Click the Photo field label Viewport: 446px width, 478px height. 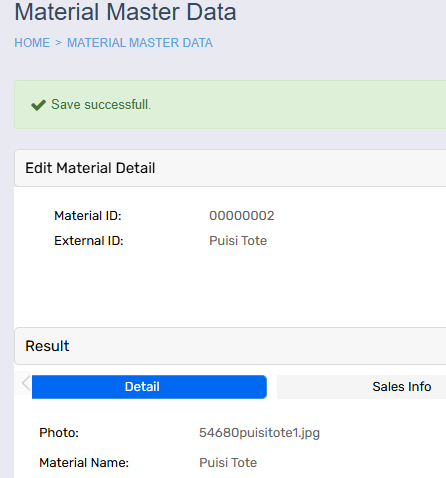tap(59, 433)
